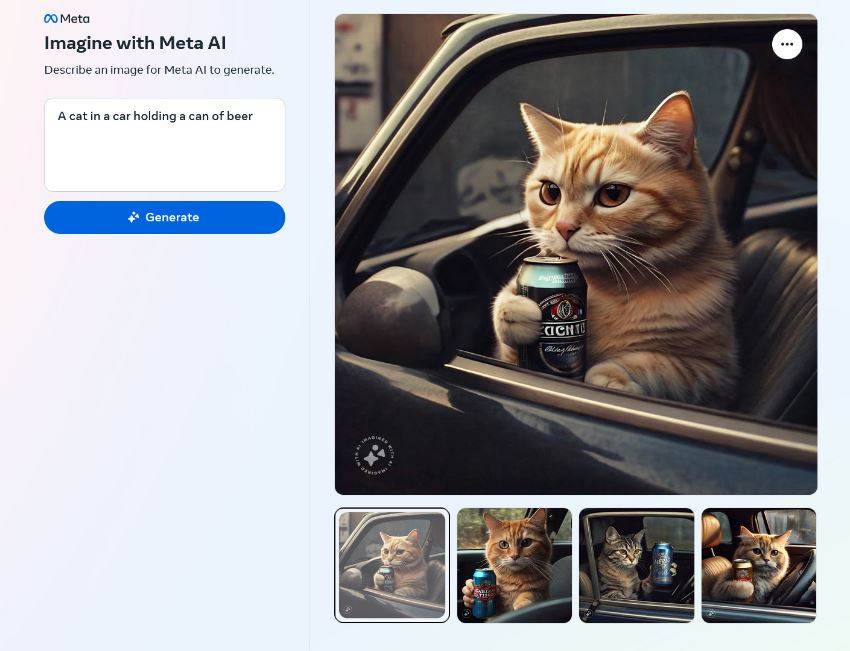Viewport: 850px width, 651px height.
Task: Open the three-dot more options menu
Action: 787,44
